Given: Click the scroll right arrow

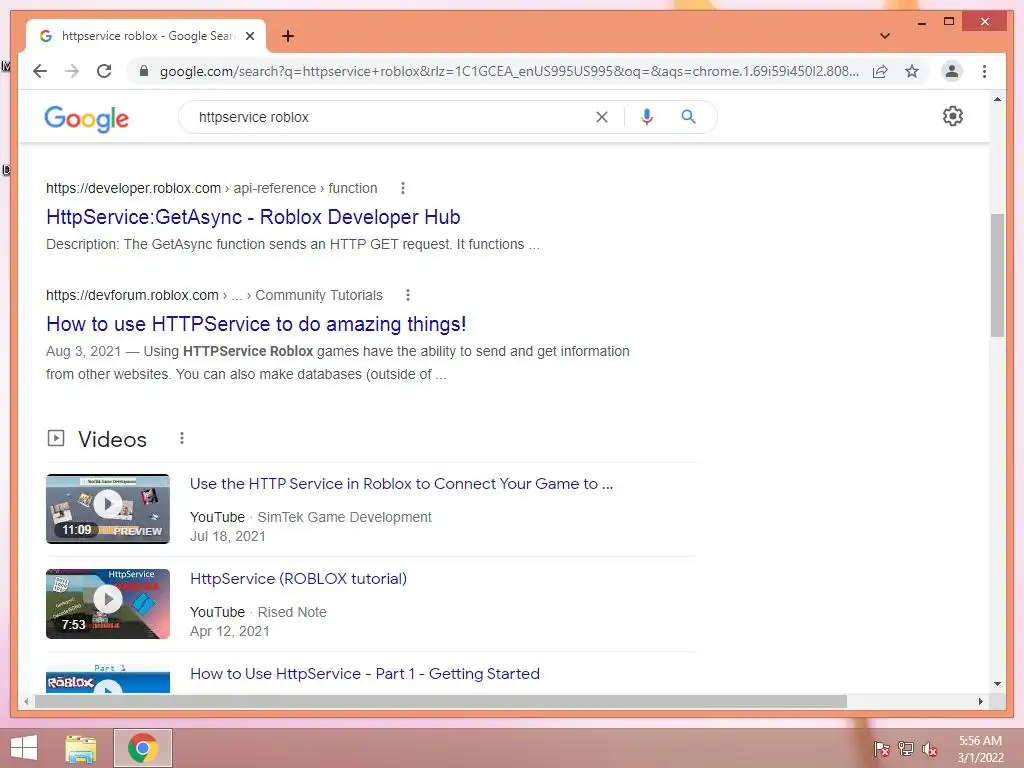Looking at the screenshot, I should [981, 701].
